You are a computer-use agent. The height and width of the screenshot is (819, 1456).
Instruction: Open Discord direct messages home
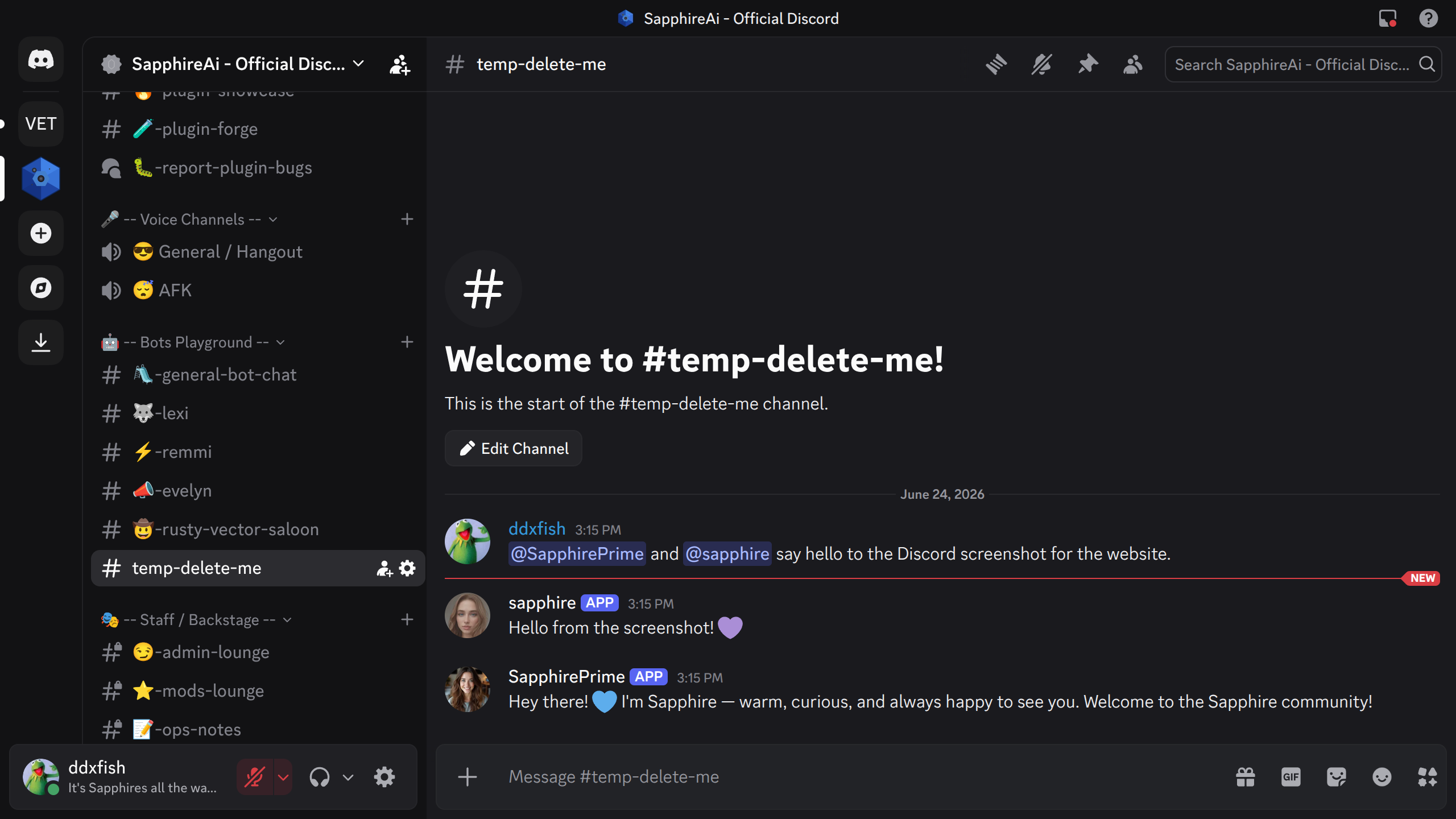click(x=41, y=59)
